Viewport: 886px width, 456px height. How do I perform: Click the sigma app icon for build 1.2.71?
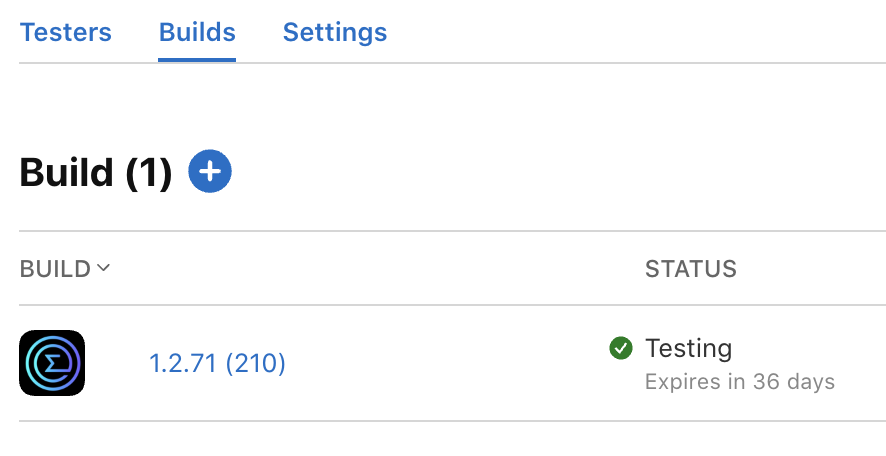(52, 363)
